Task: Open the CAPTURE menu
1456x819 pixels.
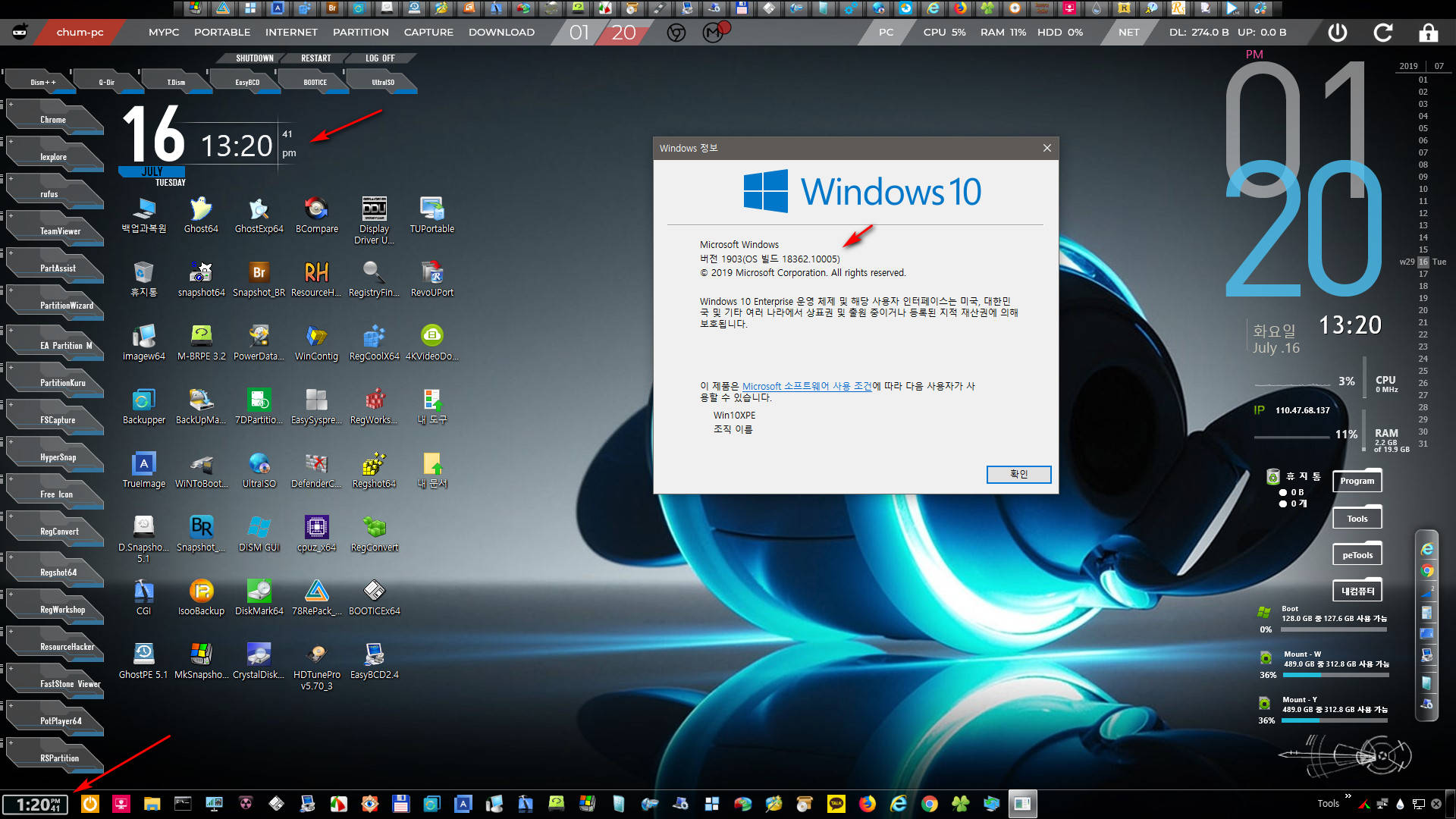Action: point(428,33)
